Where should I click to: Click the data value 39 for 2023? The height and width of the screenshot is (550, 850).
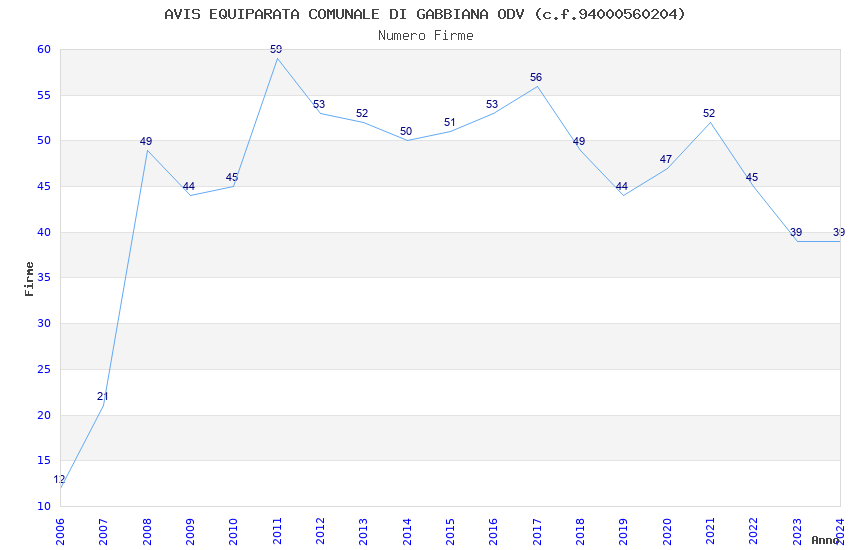pyautogui.click(x=796, y=232)
